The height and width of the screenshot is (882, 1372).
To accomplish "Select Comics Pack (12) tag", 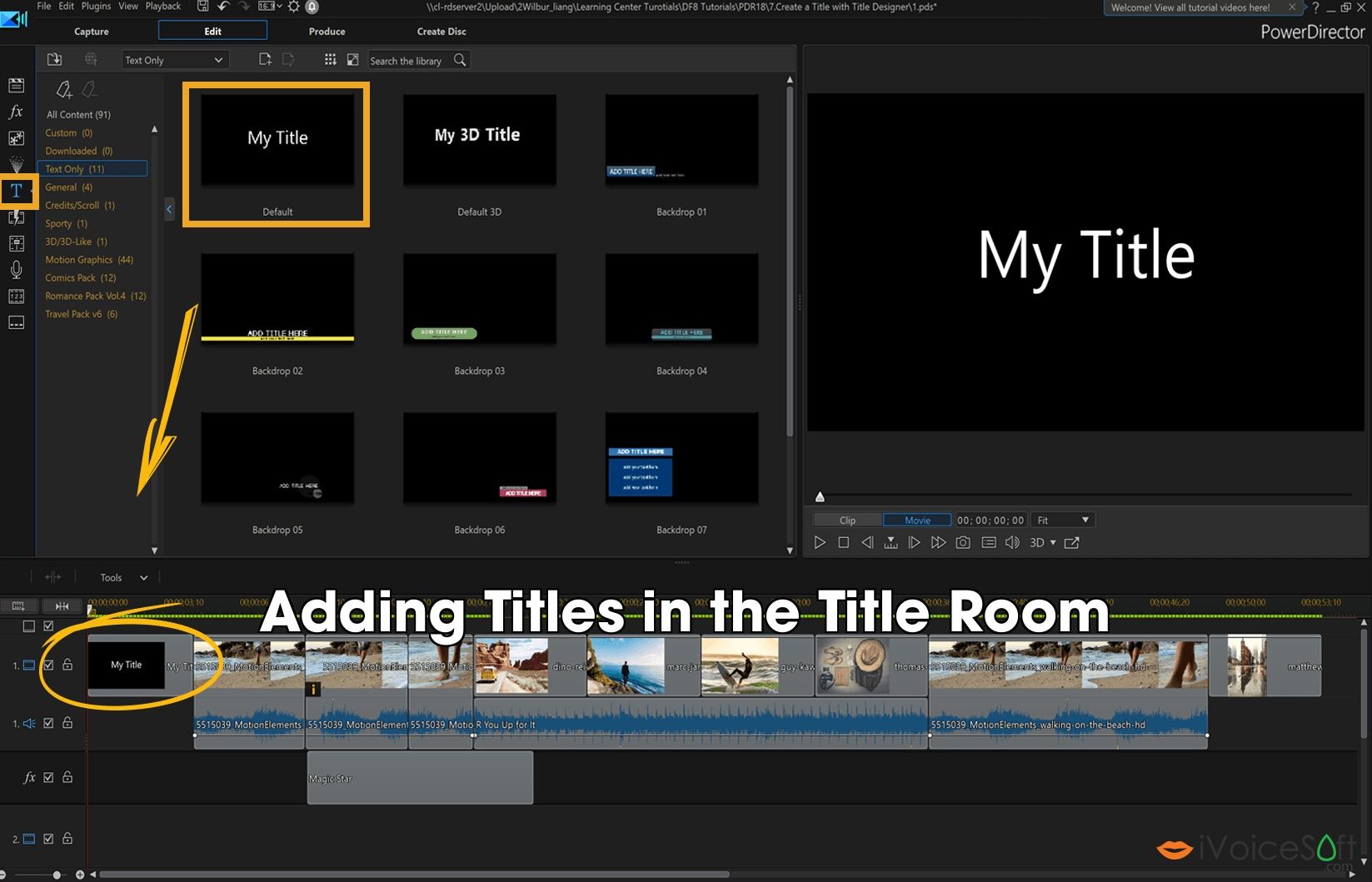I will click(81, 278).
